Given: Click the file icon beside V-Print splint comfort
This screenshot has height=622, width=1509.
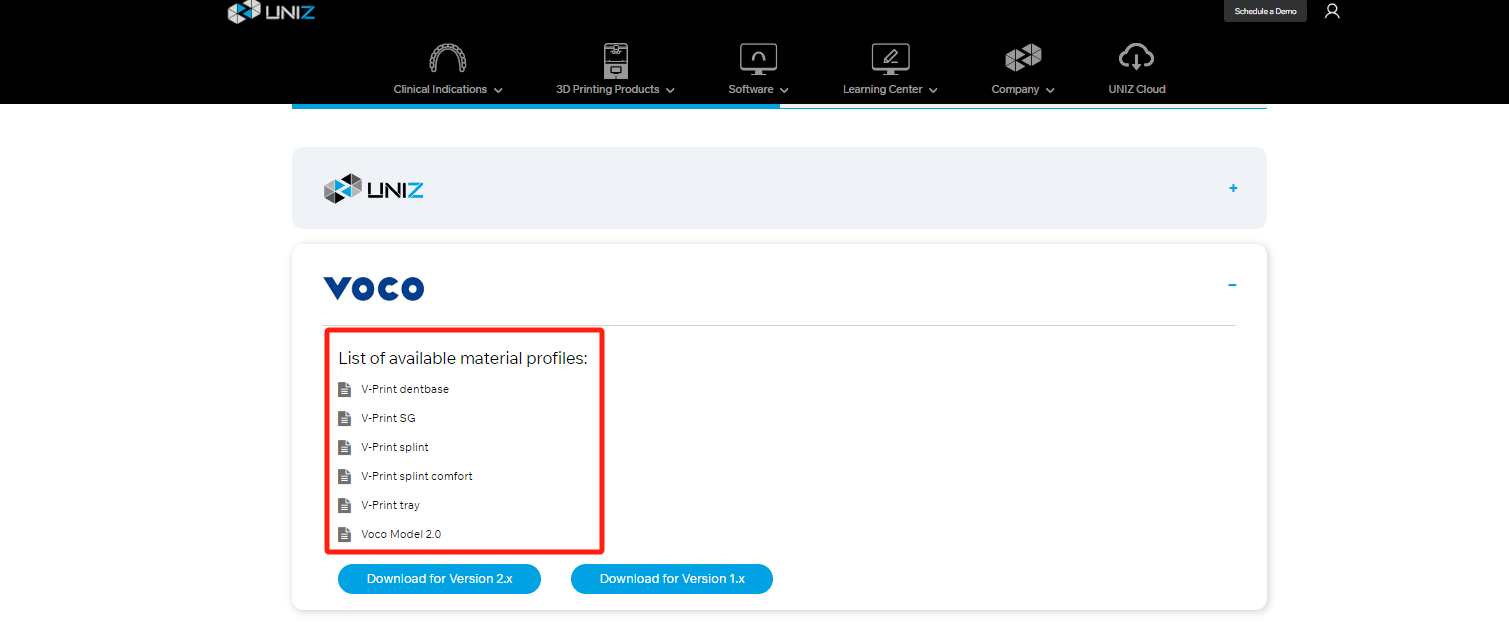Looking at the screenshot, I should pyautogui.click(x=345, y=476).
